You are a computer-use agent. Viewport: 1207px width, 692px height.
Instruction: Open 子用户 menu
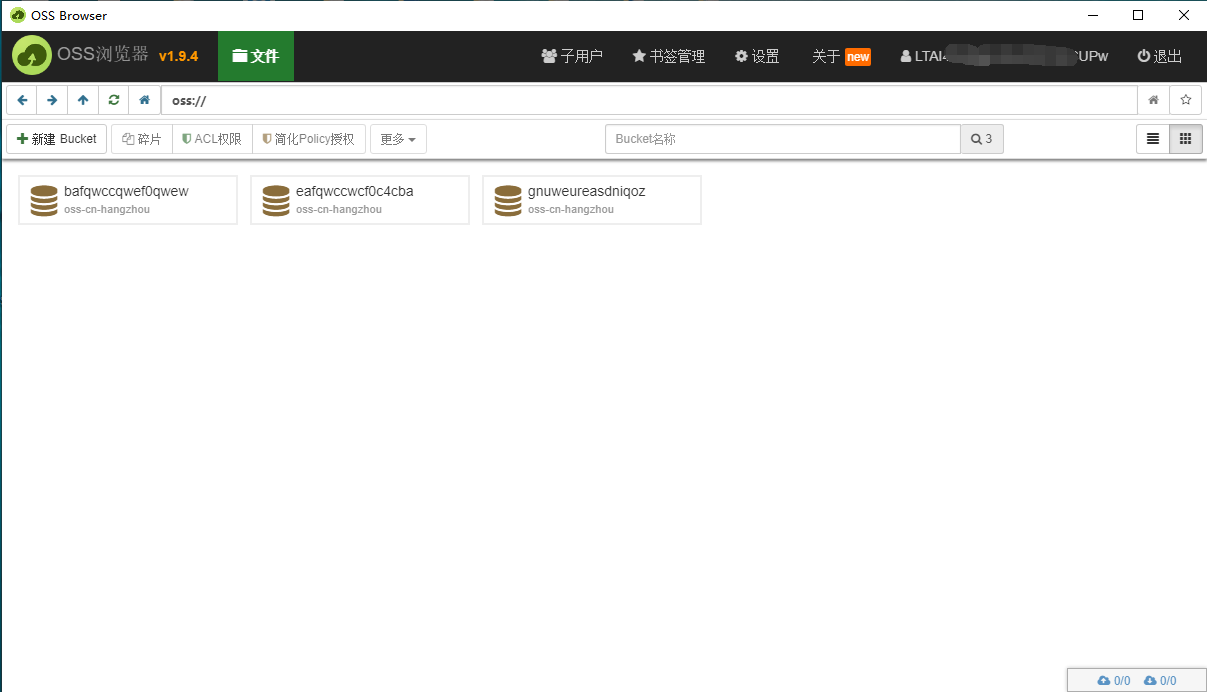click(x=572, y=56)
